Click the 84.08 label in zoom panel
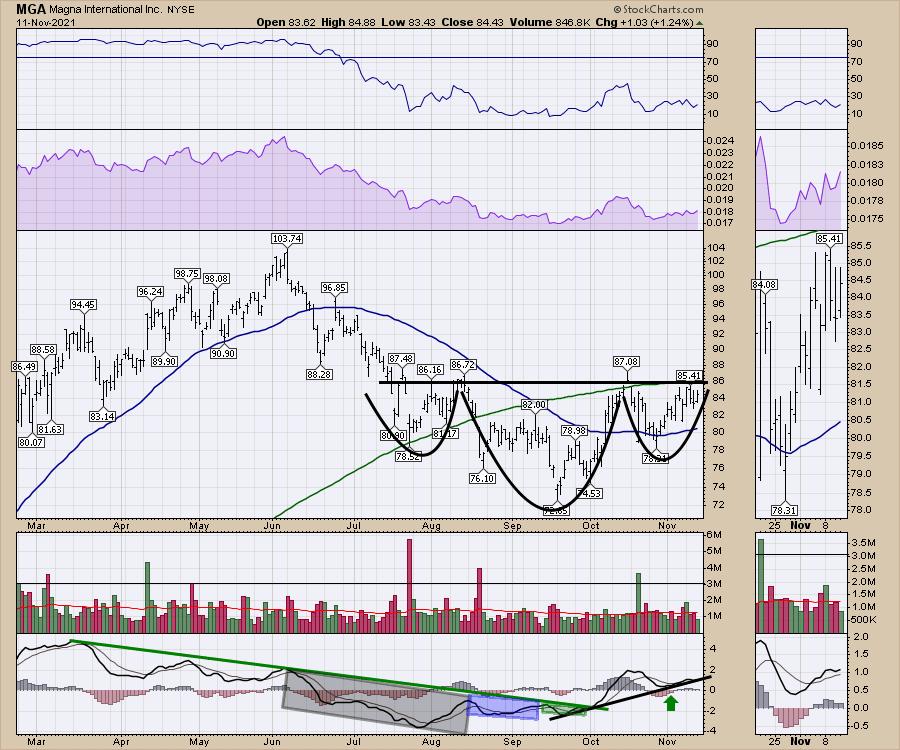This screenshot has height=750, width=900. pyautogui.click(x=763, y=285)
